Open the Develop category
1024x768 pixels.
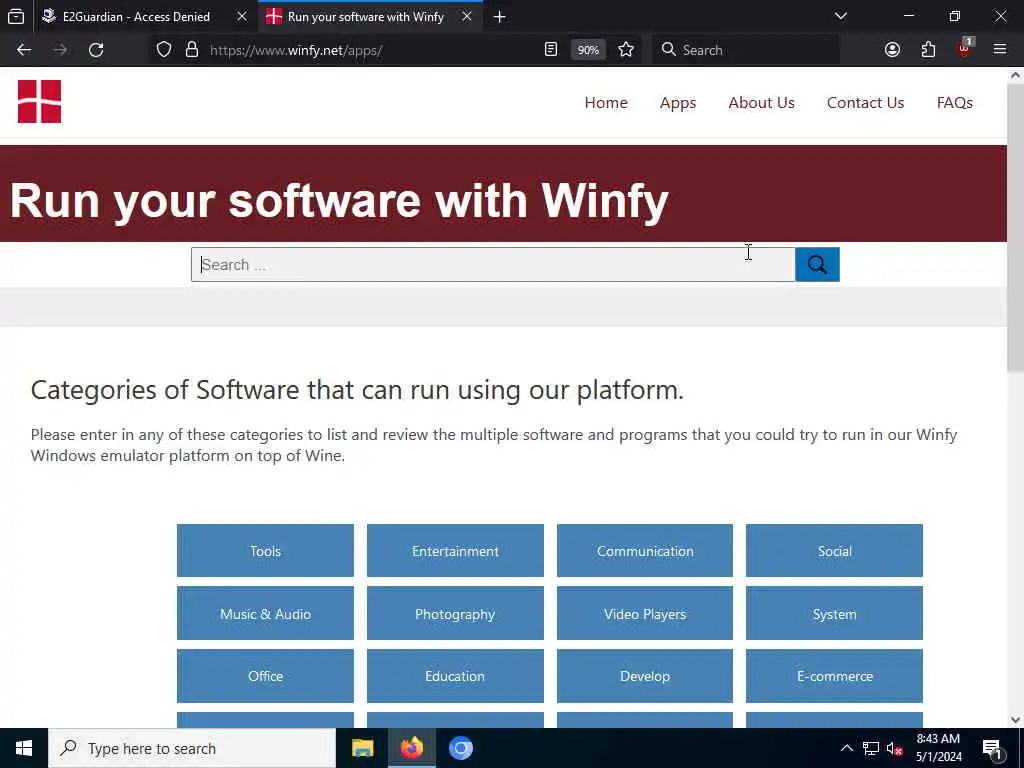pyautogui.click(x=645, y=676)
